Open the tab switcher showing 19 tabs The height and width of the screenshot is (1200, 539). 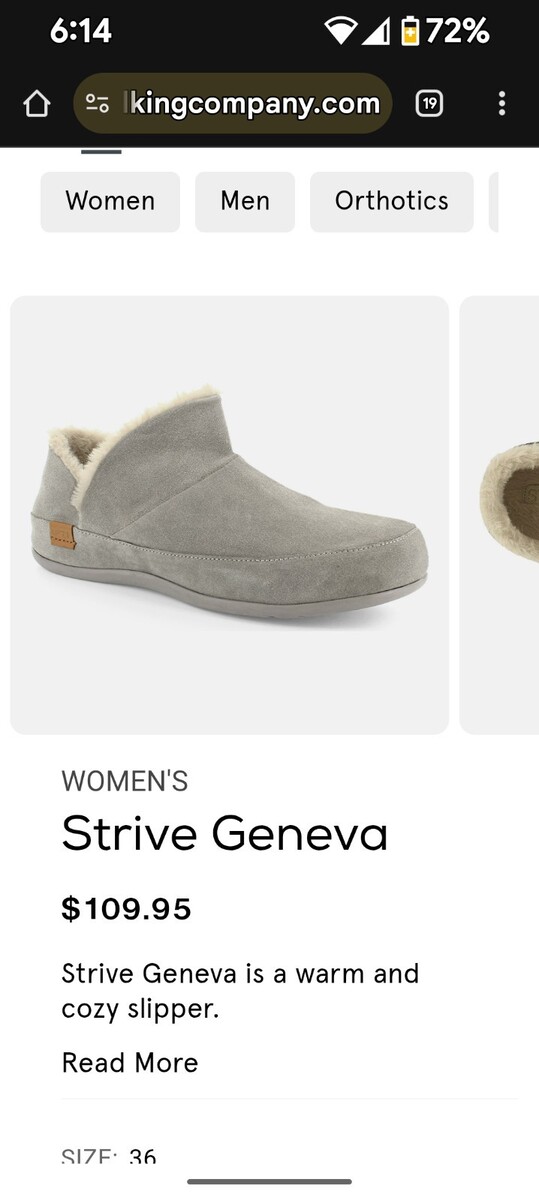(x=429, y=103)
